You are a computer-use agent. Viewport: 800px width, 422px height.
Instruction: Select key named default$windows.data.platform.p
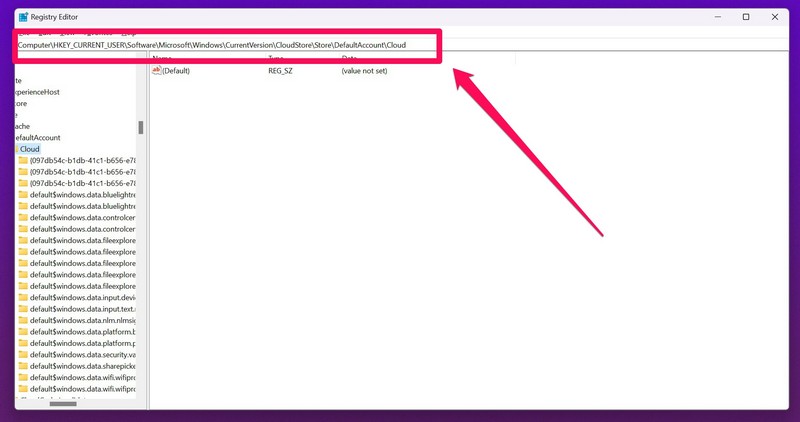(x=83, y=343)
